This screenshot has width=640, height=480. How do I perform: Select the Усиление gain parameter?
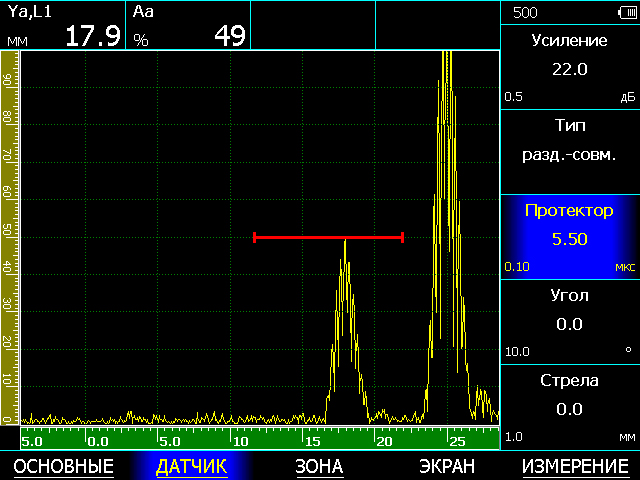point(569,66)
